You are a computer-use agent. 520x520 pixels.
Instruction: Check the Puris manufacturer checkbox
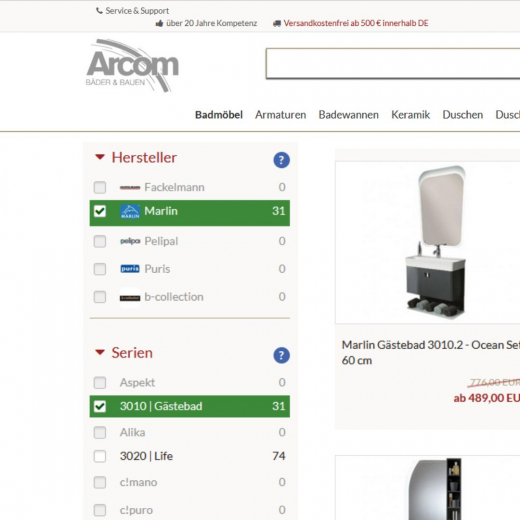click(100, 269)
